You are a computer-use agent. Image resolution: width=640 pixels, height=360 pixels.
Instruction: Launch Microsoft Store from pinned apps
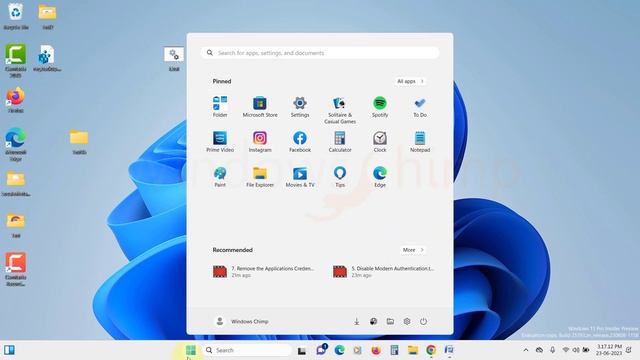260,107
